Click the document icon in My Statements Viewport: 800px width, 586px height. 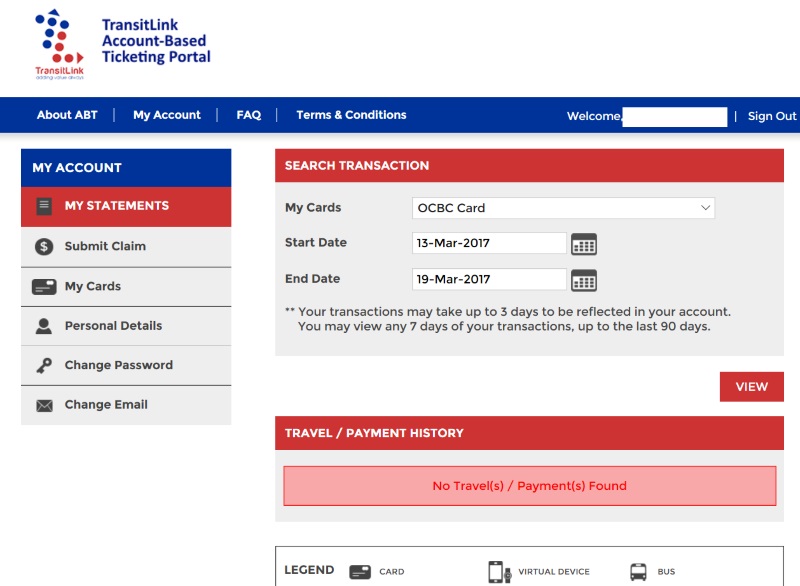pos(44,206)
